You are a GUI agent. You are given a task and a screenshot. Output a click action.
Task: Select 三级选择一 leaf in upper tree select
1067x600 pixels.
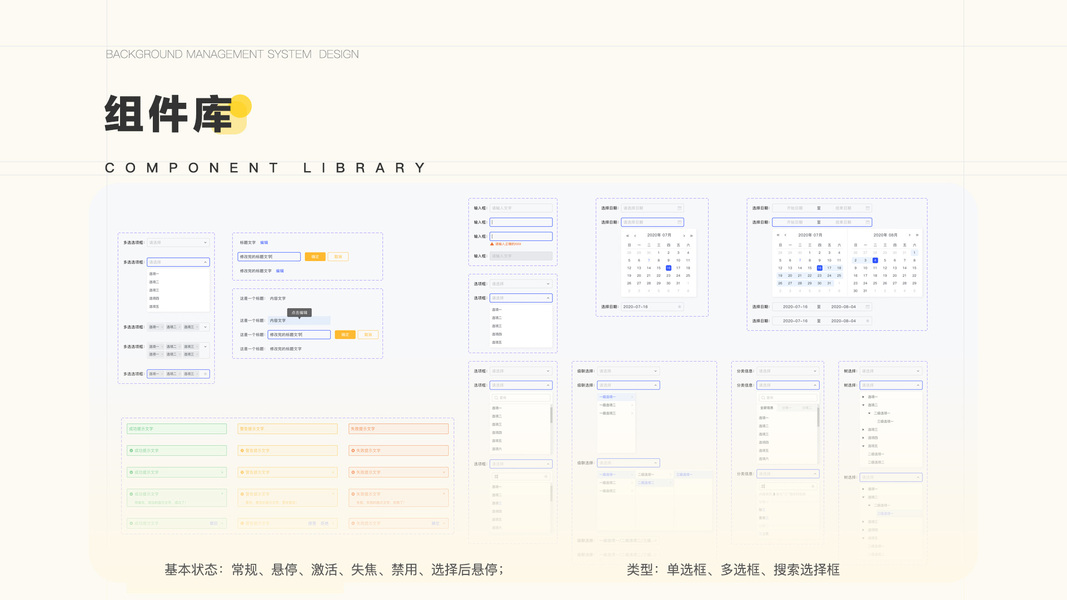point(885,421)
